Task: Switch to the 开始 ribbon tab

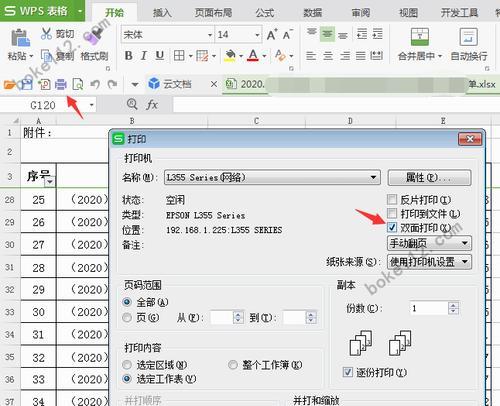Action: (114, 13)
